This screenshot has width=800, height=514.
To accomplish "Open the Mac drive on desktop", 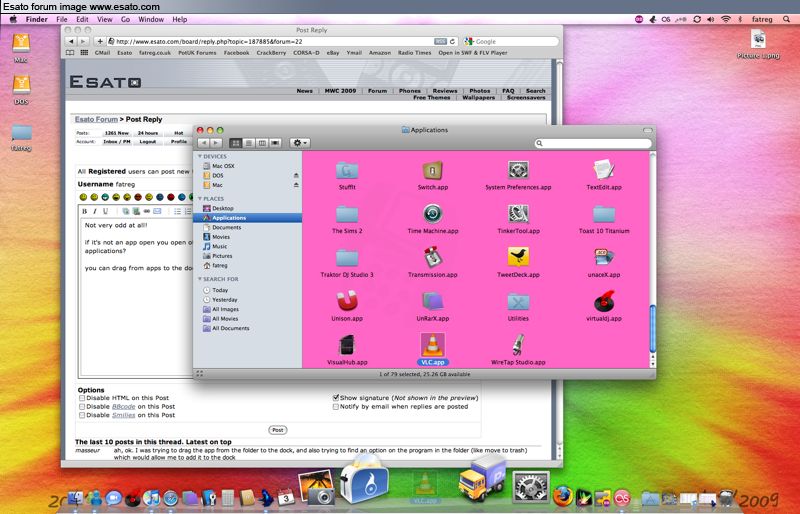I will [x=21, y=43].
